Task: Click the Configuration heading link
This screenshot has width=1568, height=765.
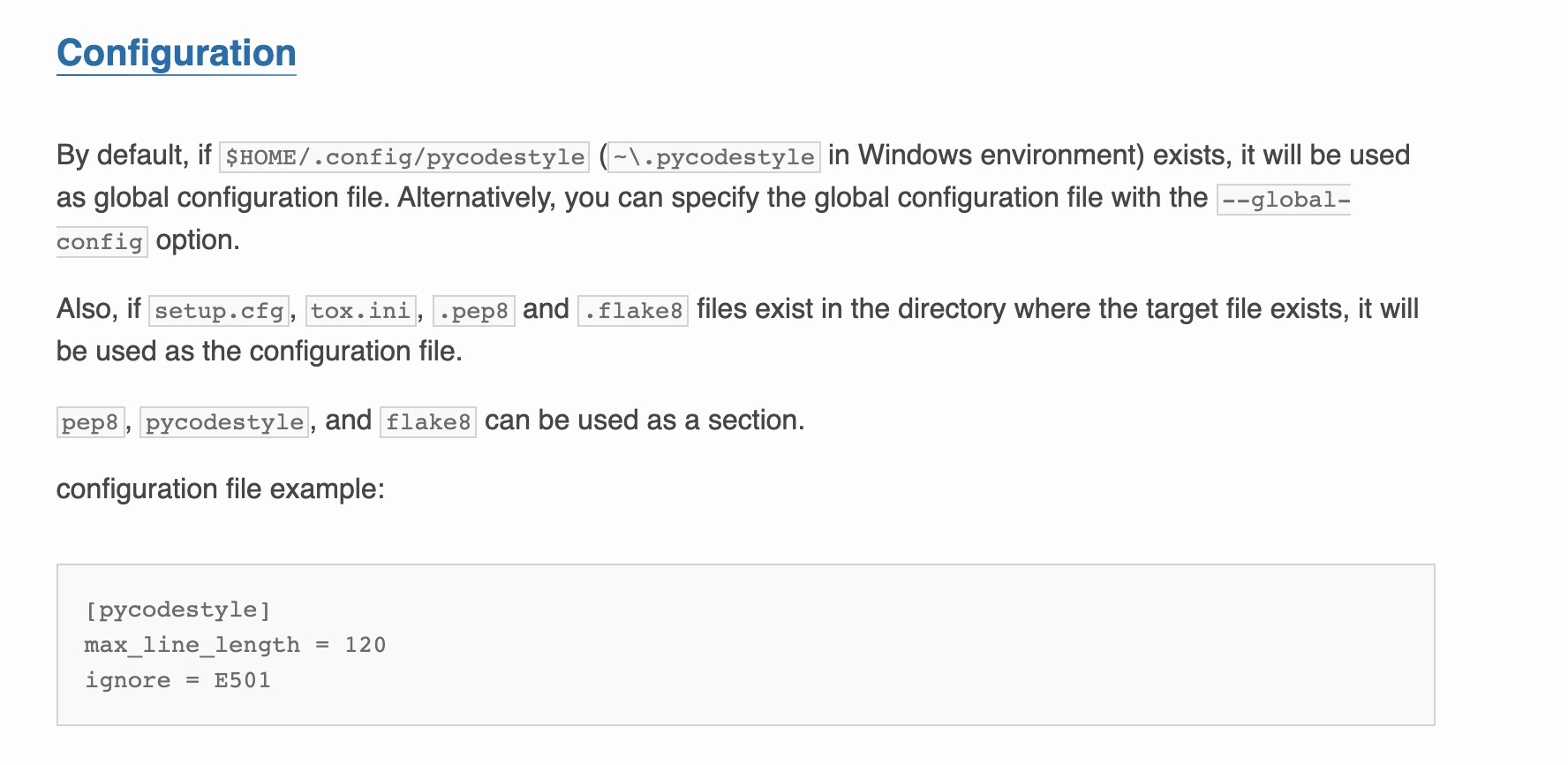Action: tap(176, 53)
